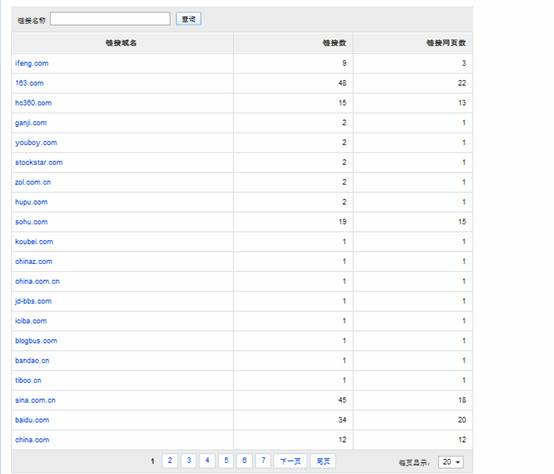Open the koubei.com domain link
The height and width of the screenshot is (474, 554).
pos(34,242)
